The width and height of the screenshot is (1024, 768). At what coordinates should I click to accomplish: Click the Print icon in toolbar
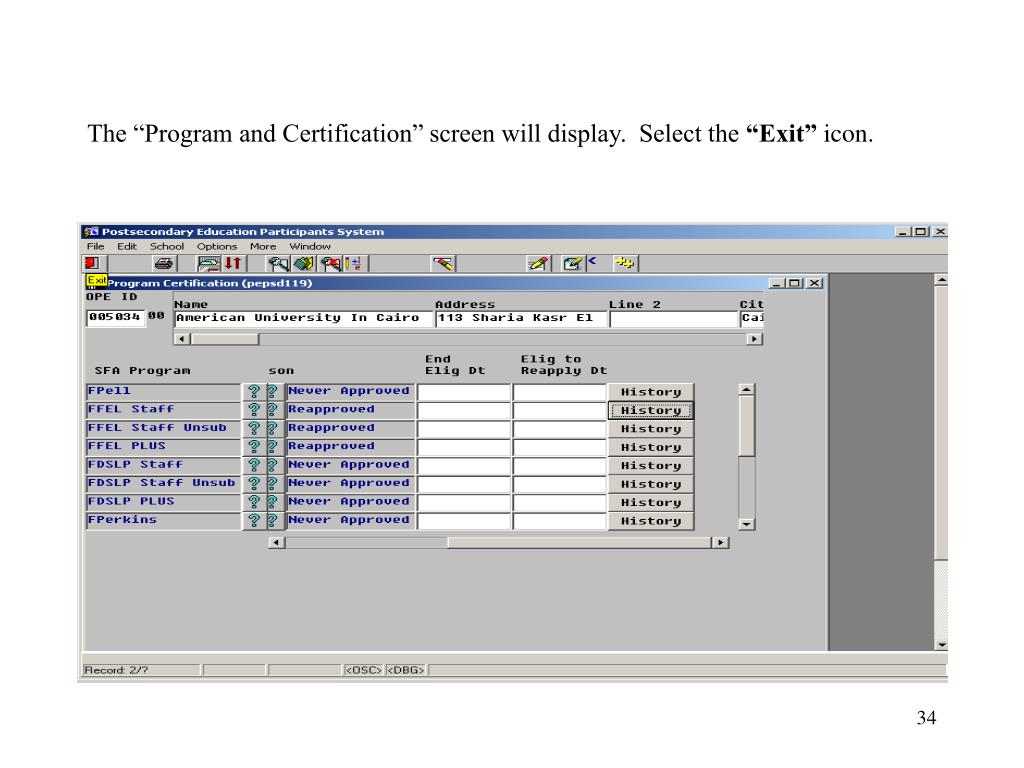pyautogui.click(x=164, y=263)
